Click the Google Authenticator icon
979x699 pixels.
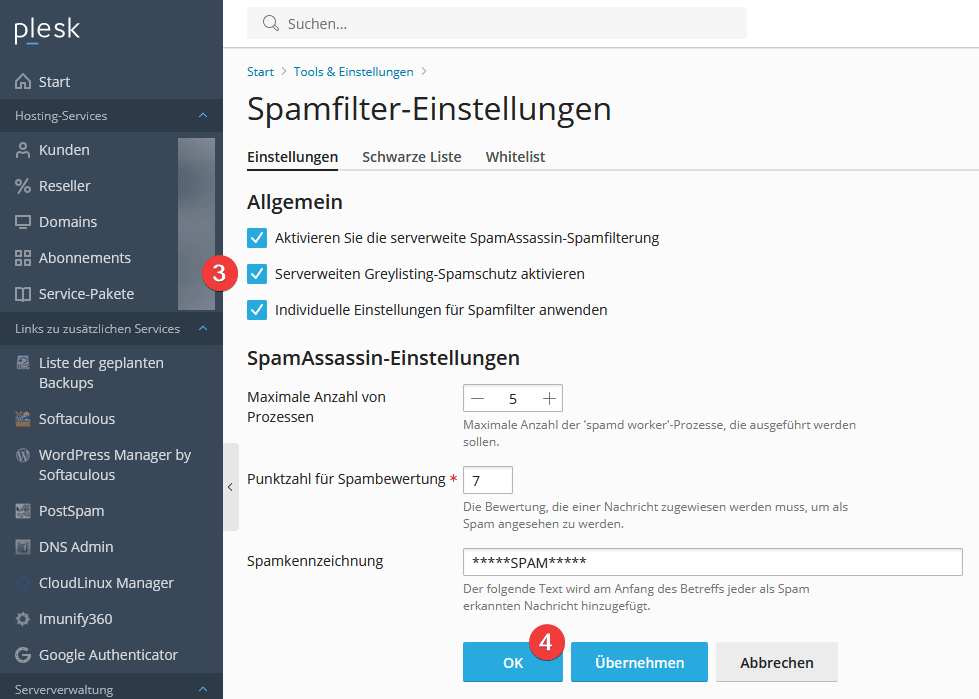(x=22, y=655)
